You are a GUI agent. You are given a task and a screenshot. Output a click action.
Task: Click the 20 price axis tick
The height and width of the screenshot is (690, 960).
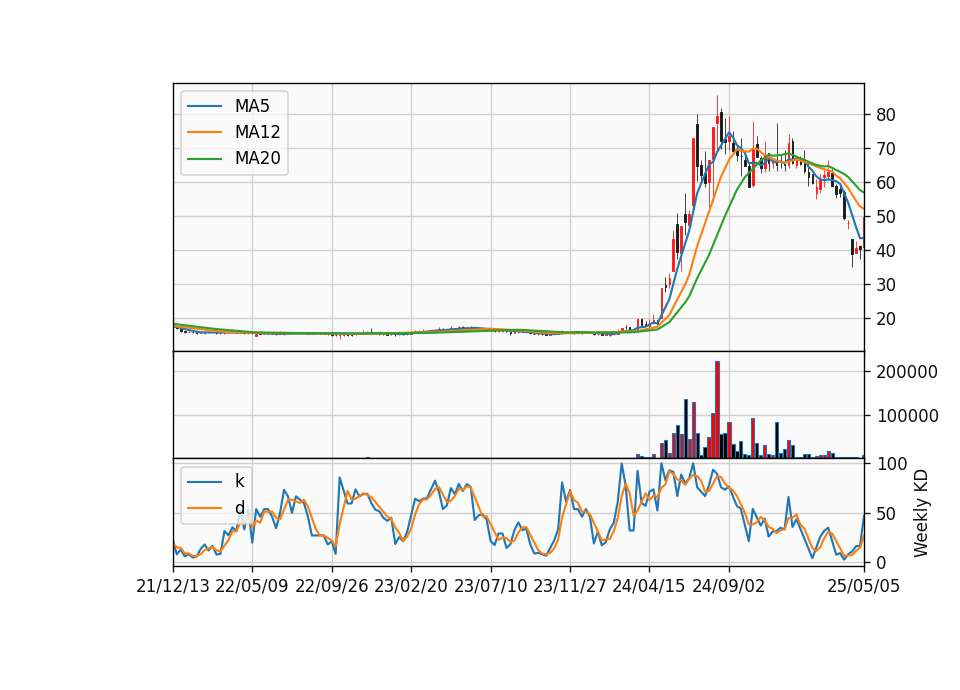(x=885, y=319)
